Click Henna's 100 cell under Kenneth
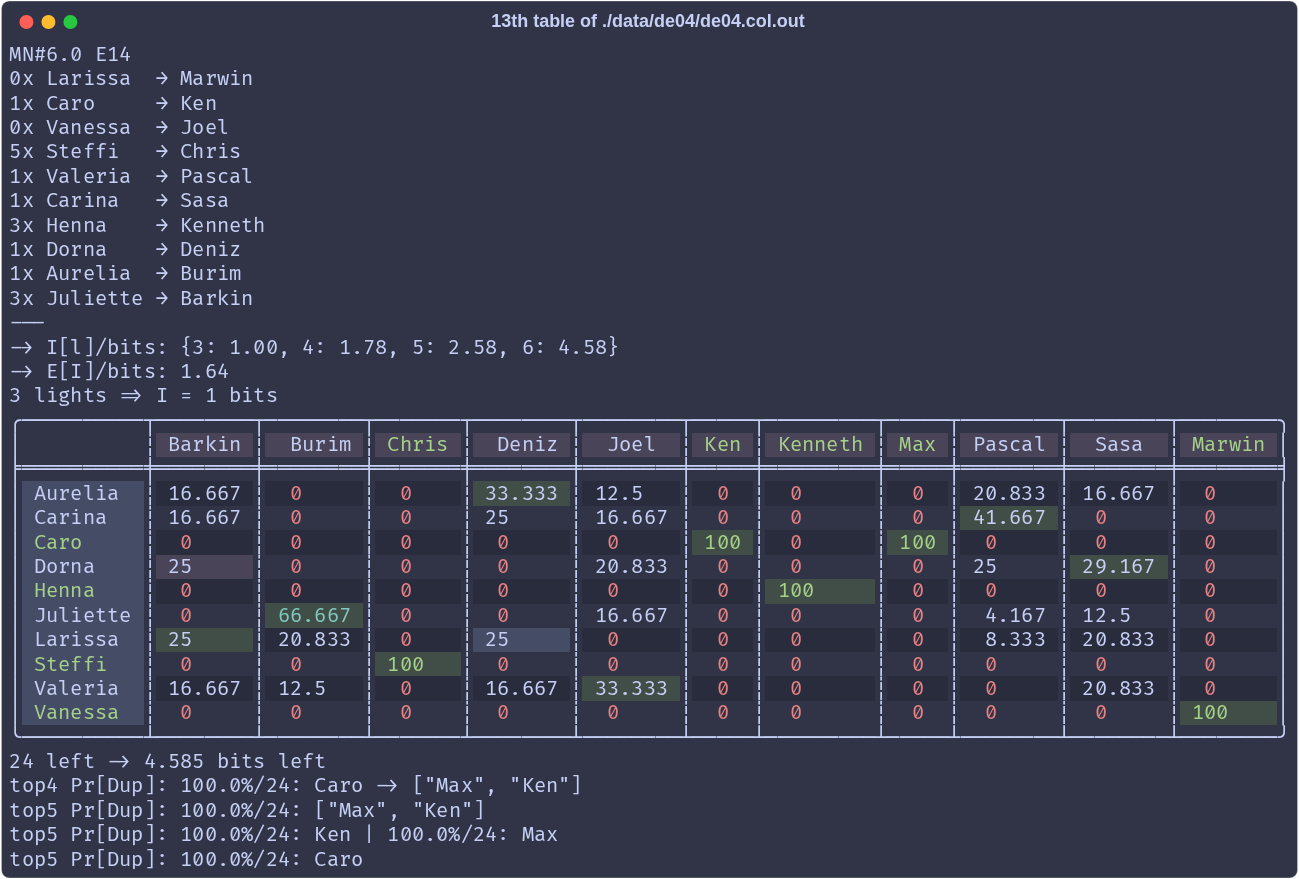The height and width of the screenshot is (879, 1299). tap(820, 590)
